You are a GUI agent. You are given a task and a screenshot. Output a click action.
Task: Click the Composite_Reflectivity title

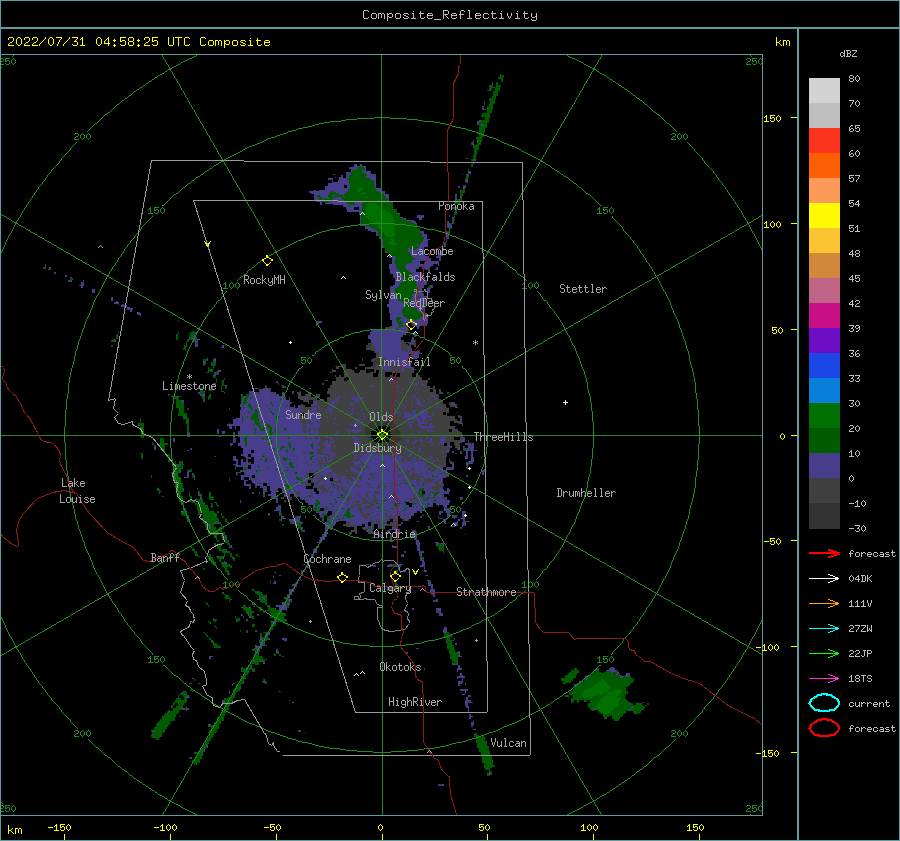(x=450, y=15)
